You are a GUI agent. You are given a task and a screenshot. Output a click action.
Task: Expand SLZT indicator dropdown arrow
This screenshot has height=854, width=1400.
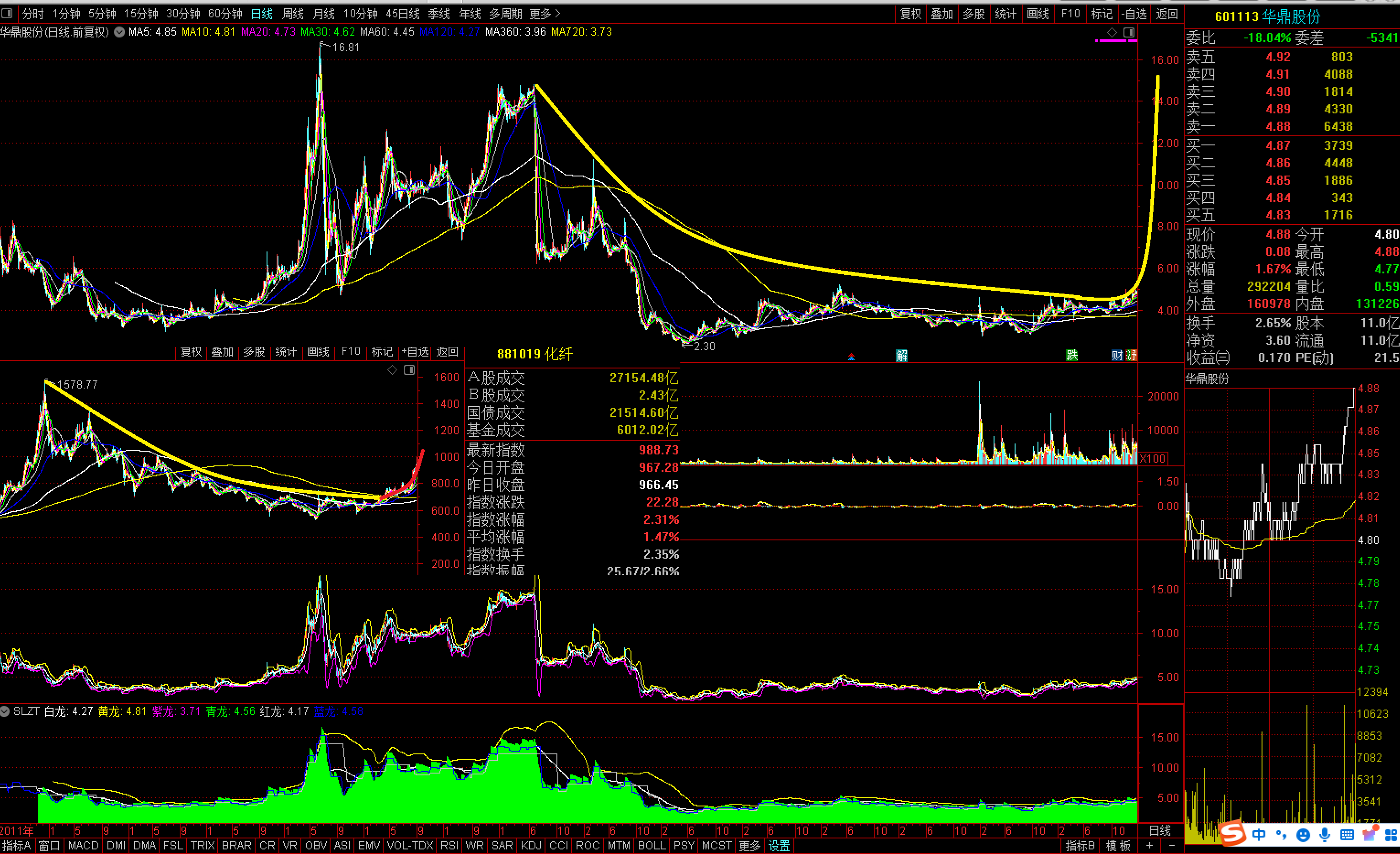click(5, 711)
